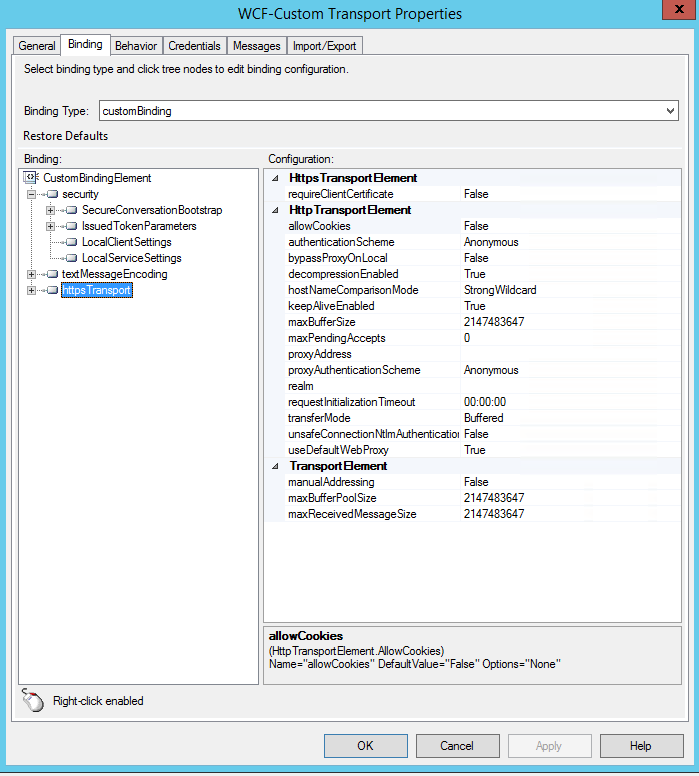Click the Cancel button
Viewport: 699px width, 776px height.
coord(457,746)
